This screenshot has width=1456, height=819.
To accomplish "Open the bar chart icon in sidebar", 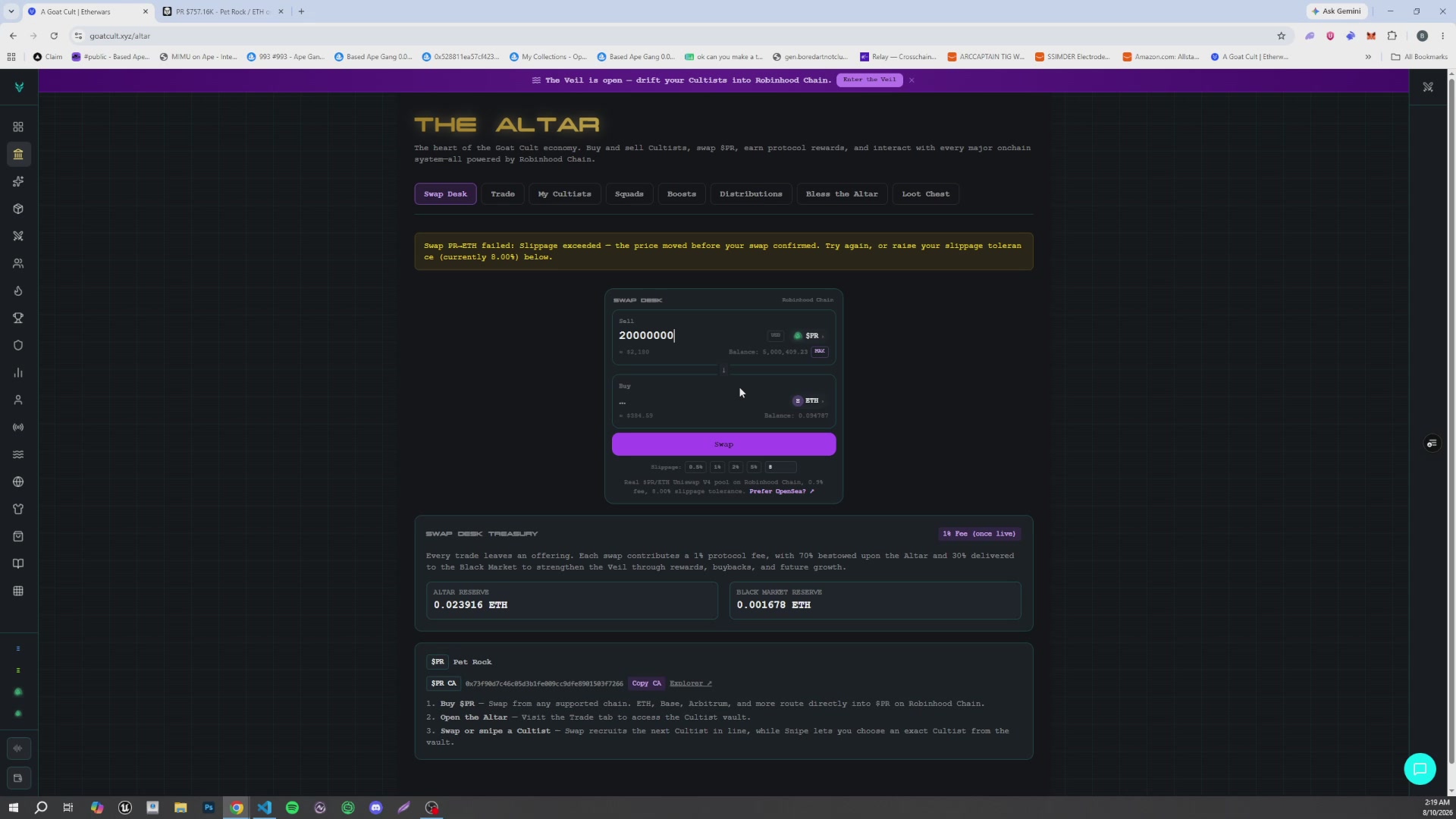I will [x=18, y=372].
